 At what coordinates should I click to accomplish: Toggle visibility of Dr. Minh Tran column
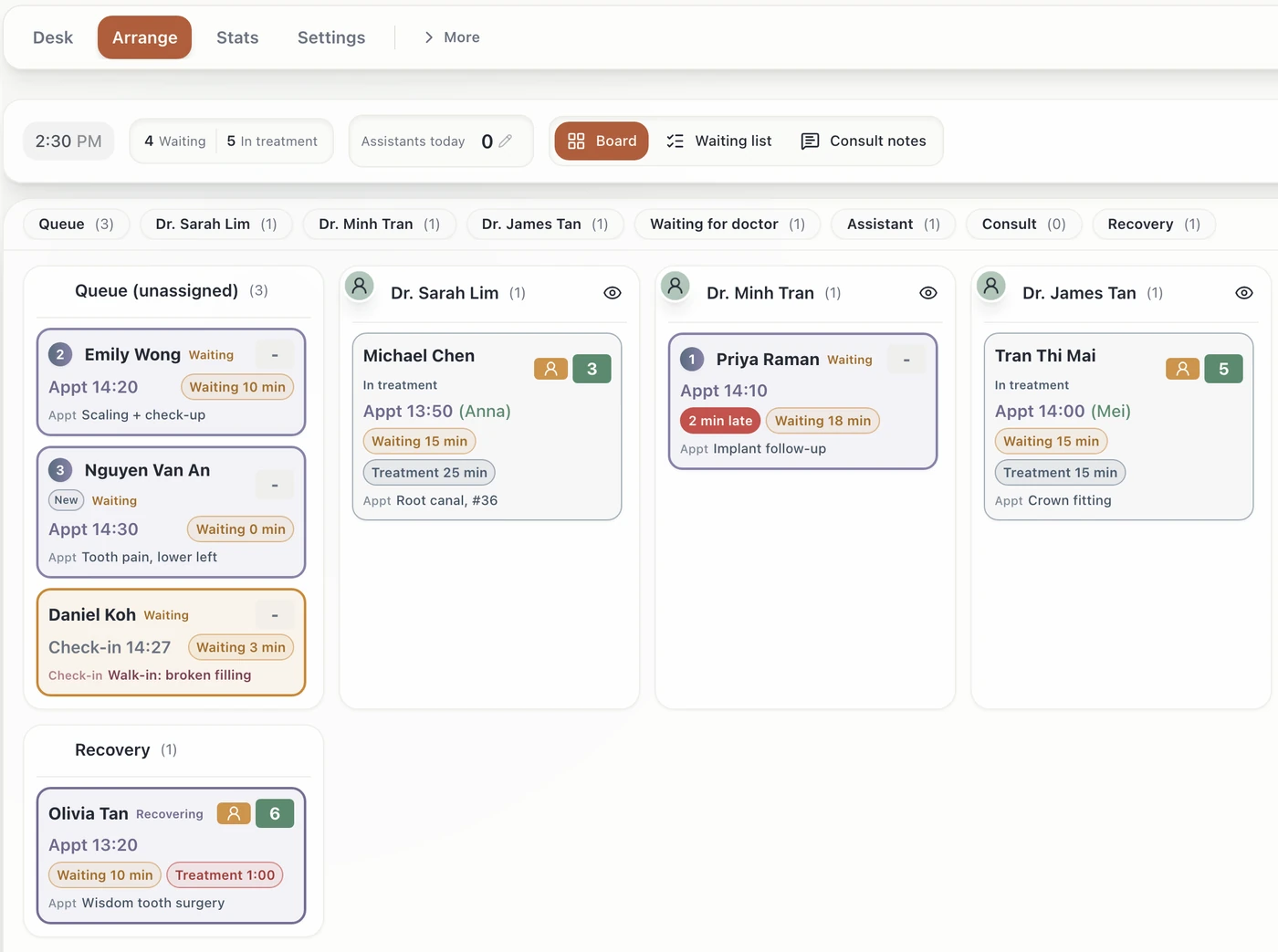tap(928, 293)
